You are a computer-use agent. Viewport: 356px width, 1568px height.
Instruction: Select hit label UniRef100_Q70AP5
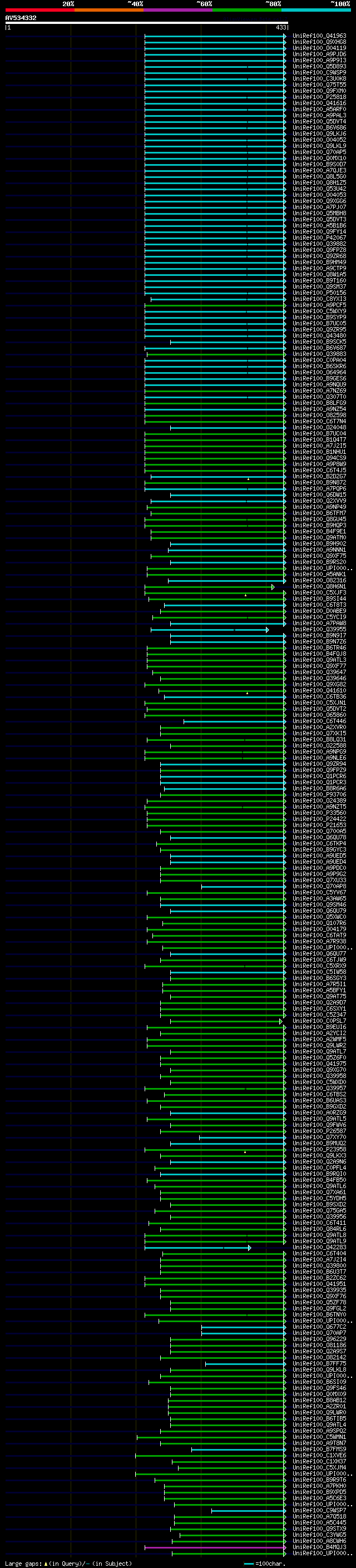(319, 152)
